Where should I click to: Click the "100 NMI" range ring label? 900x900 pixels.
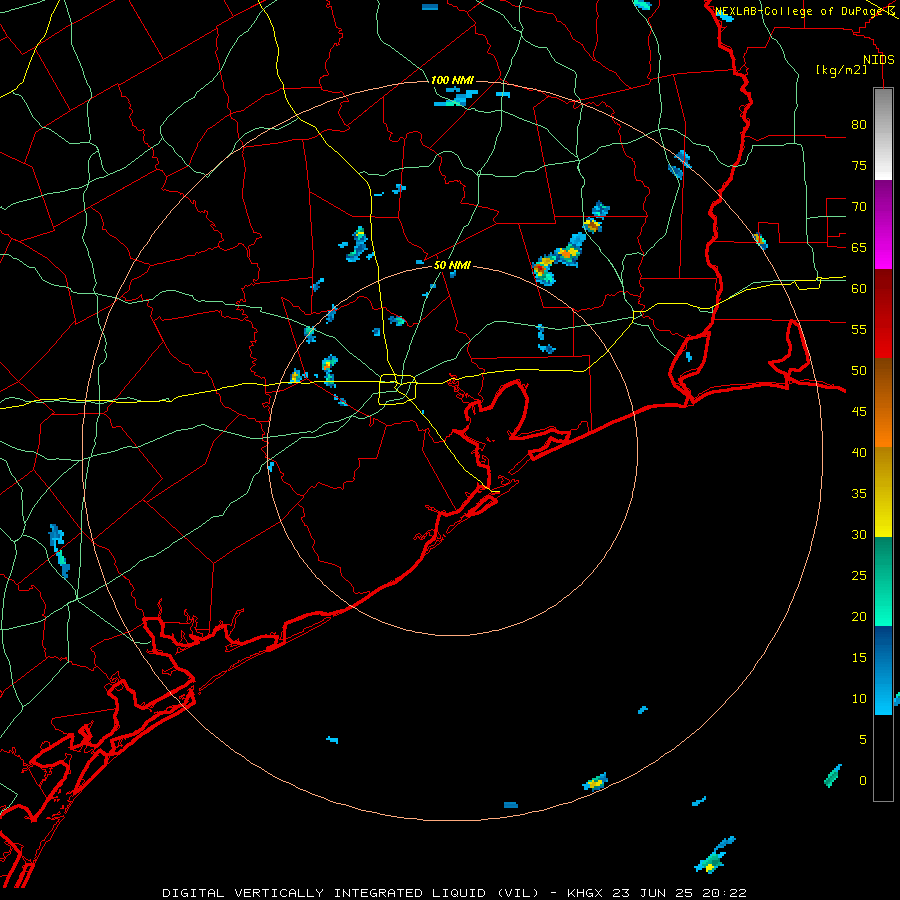452,80
